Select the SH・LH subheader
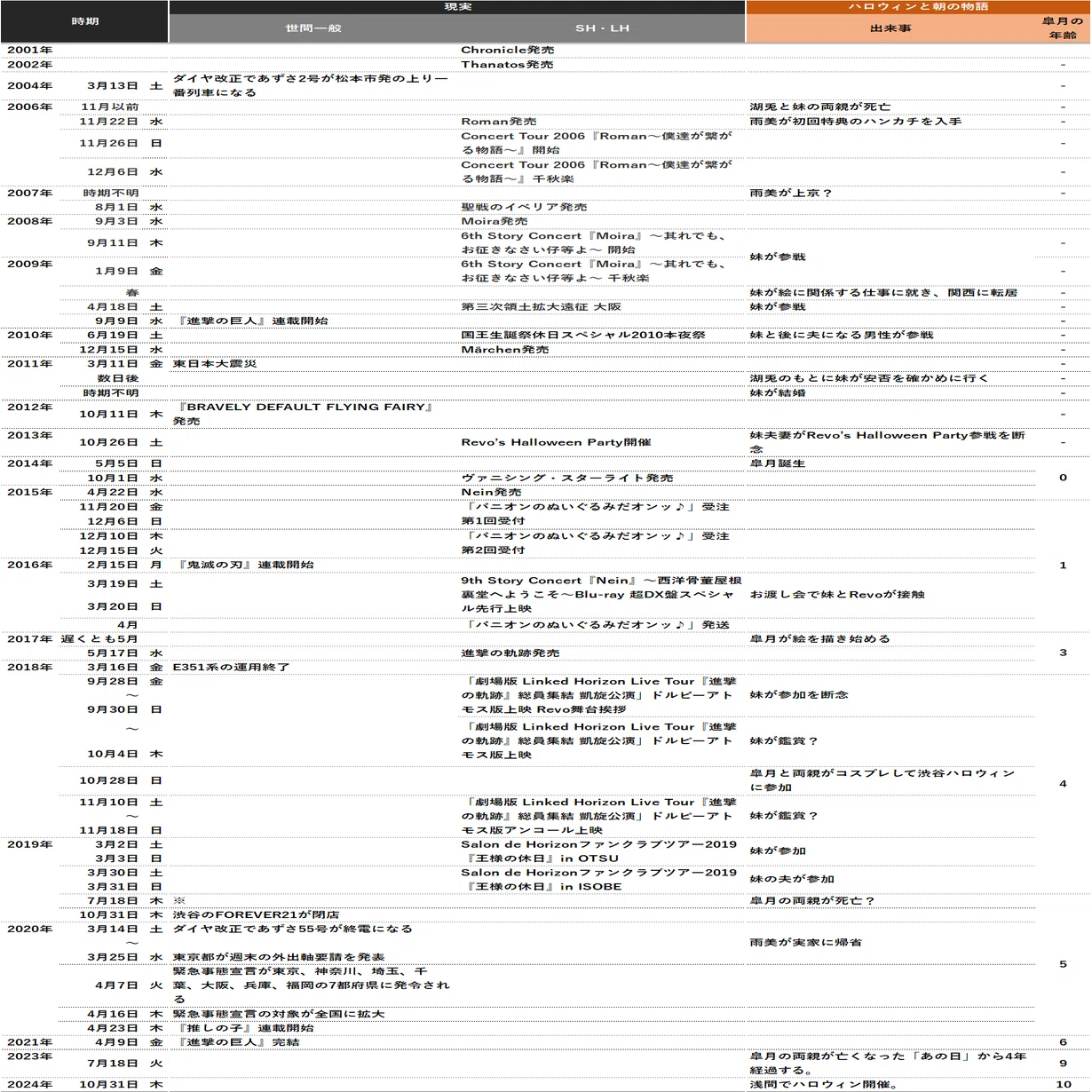Viewport: 1092px width, 1092px height. coord(602,28)
